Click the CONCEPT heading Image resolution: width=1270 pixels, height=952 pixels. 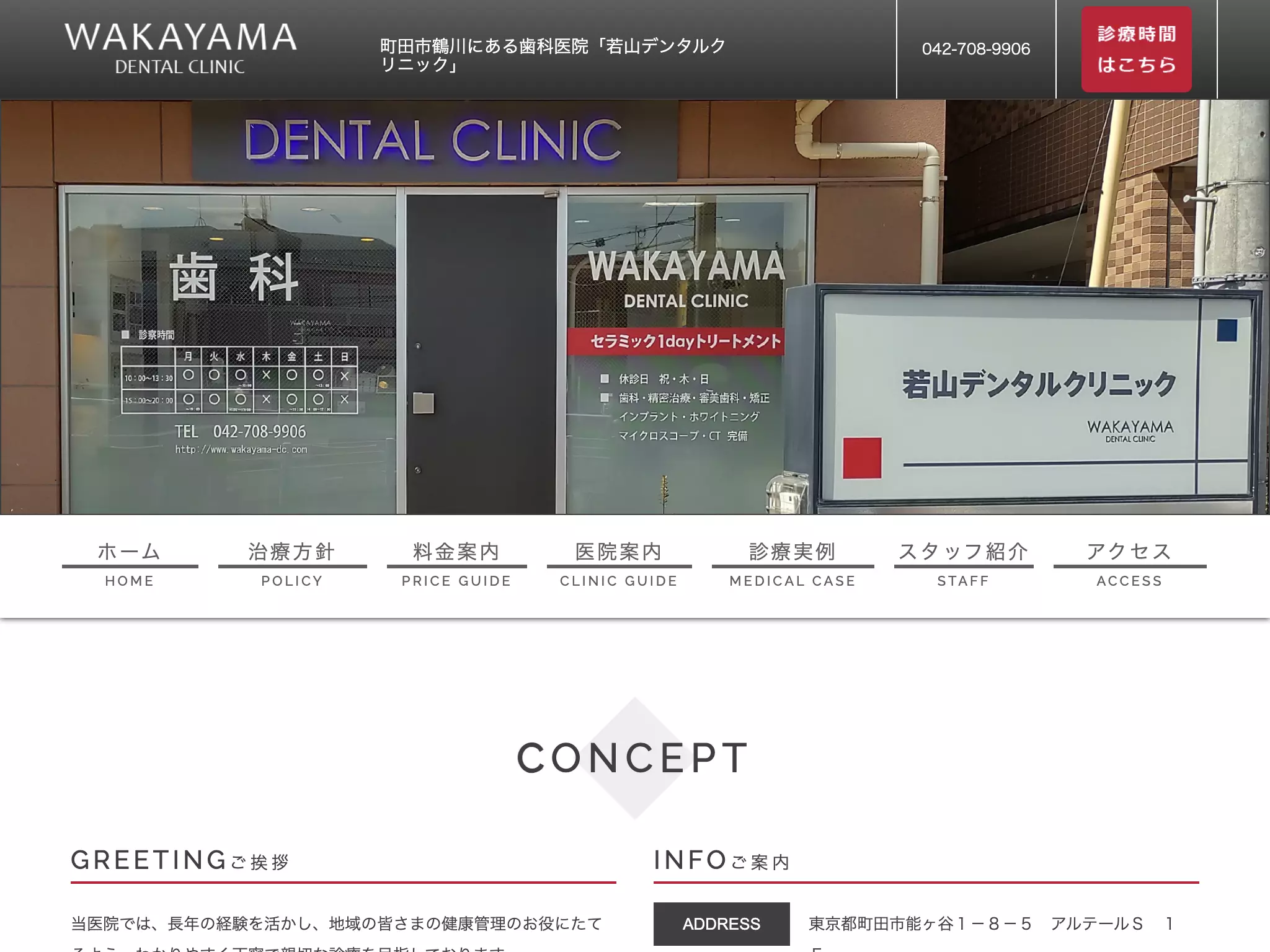(x=633, y=758)
